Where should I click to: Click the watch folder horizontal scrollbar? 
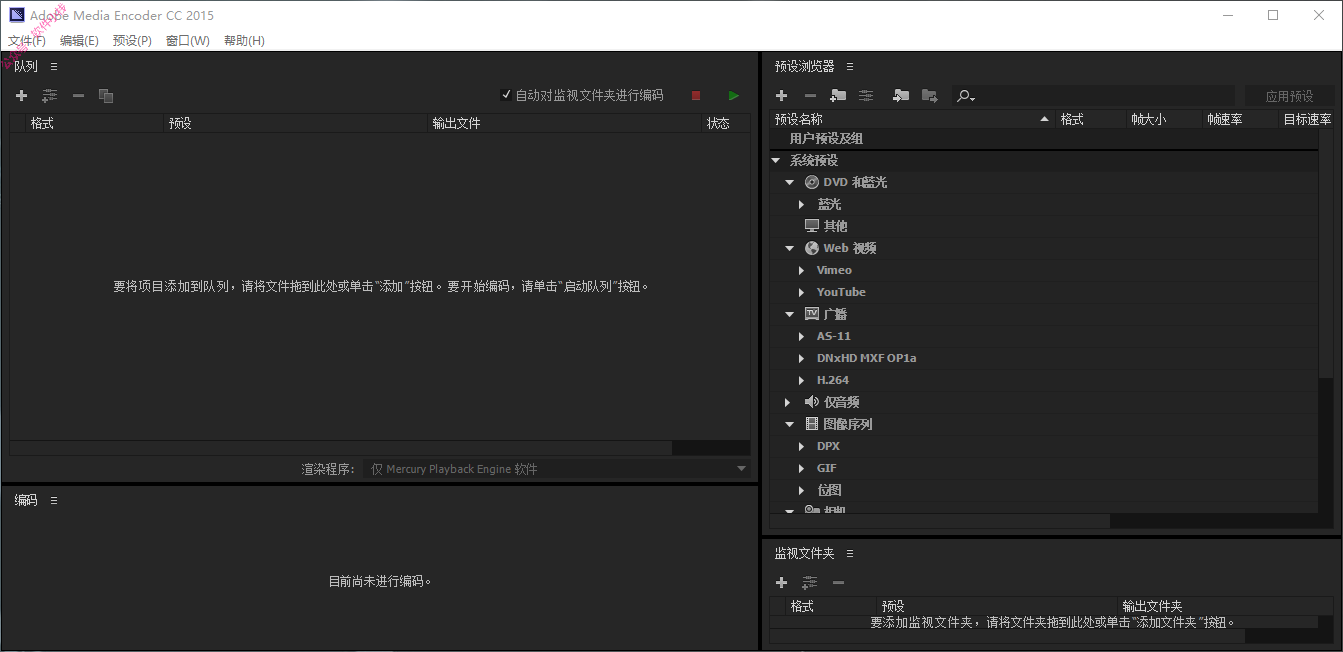pos(1007,636)
